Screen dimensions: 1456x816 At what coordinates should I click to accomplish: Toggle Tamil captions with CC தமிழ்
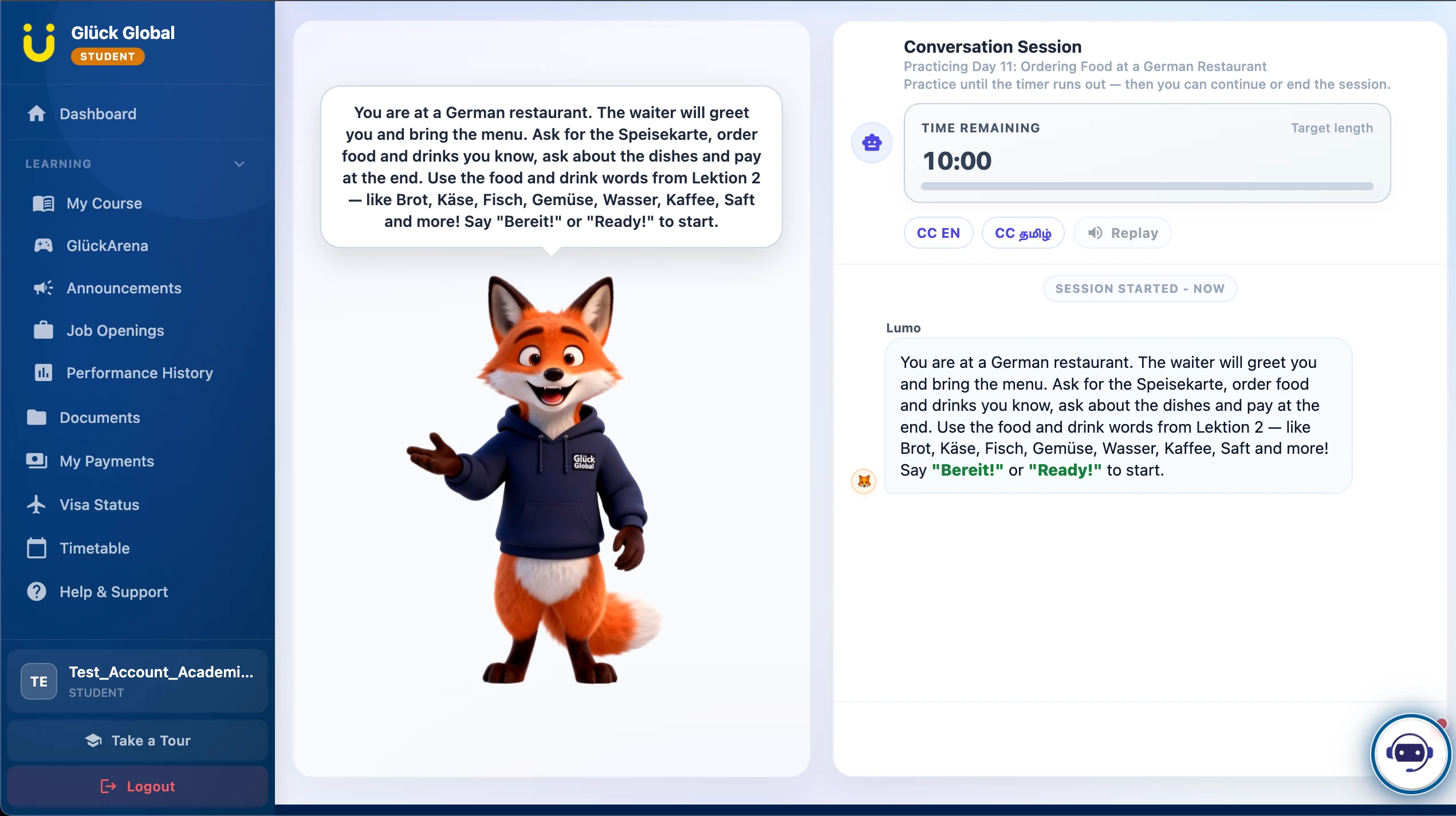pyautogui.click(x=1023, y=233)
